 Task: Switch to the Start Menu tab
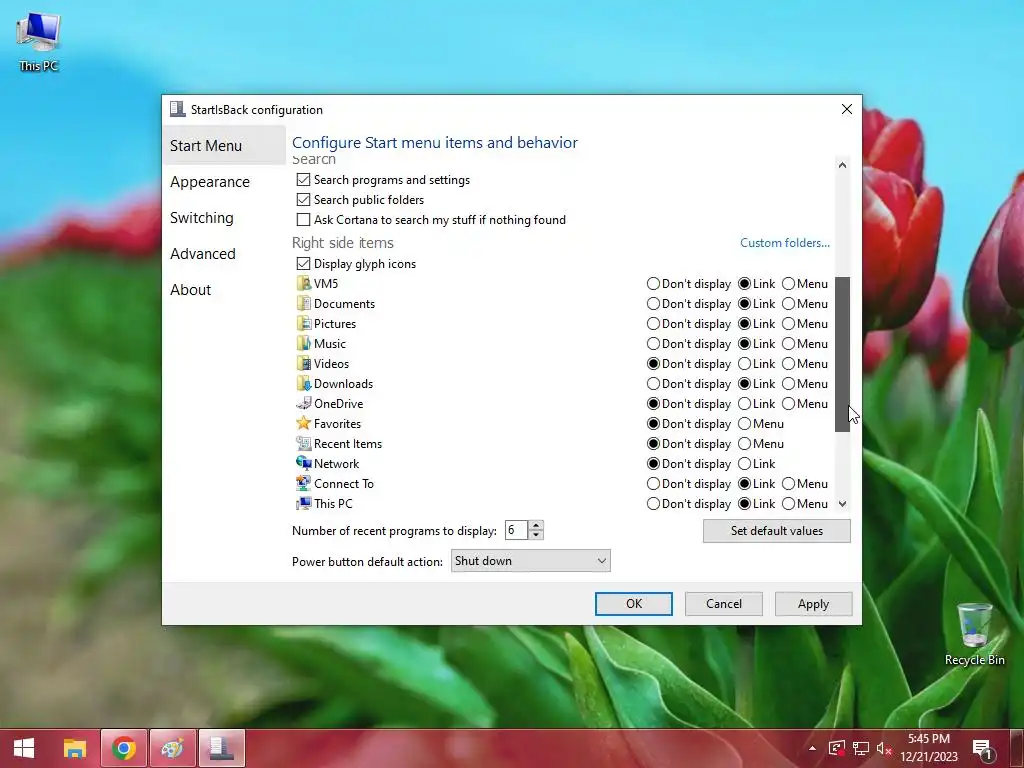[x=223, y=146]
